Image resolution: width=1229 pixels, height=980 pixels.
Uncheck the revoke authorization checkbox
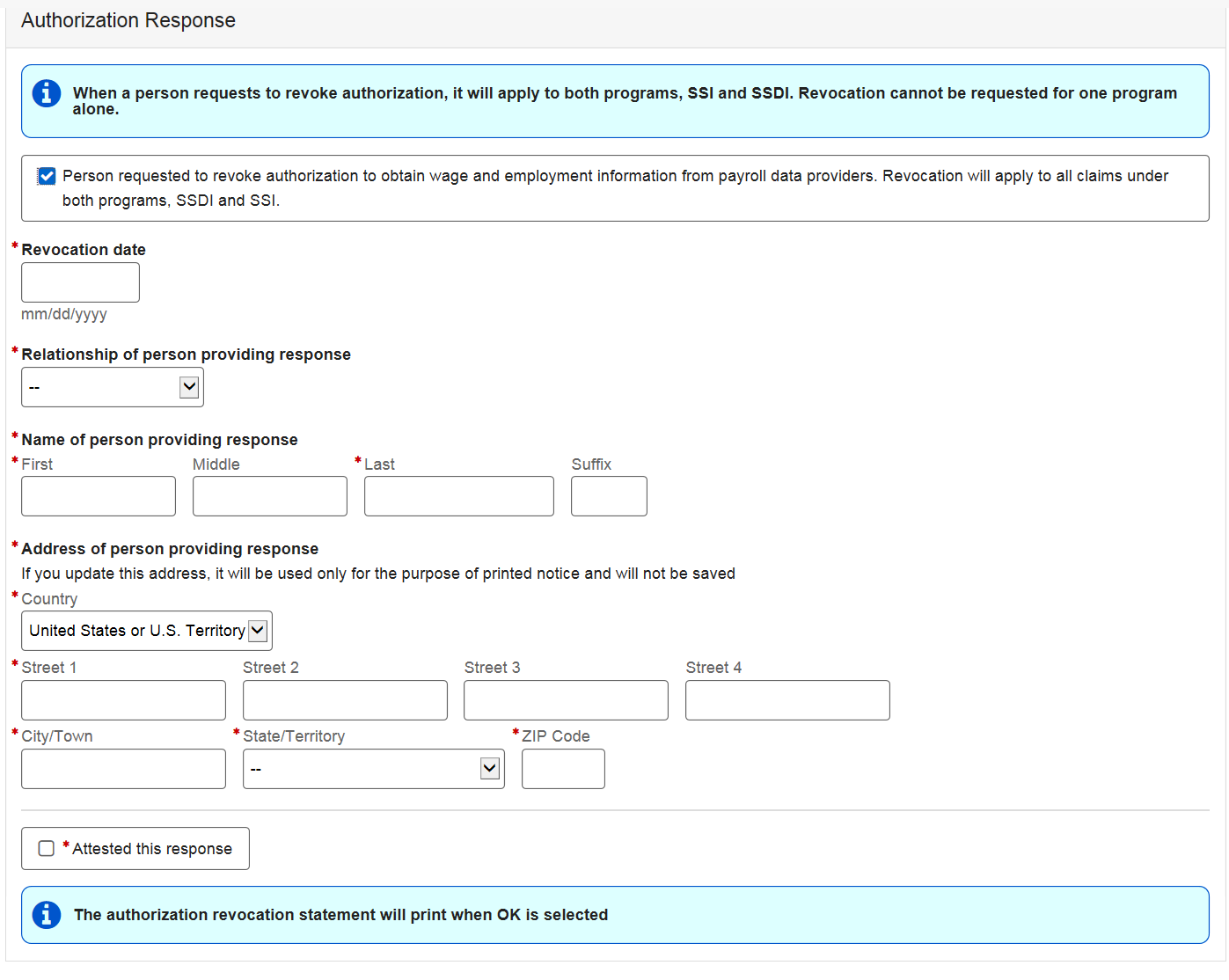pyautogui.click(x=48, y=177)
